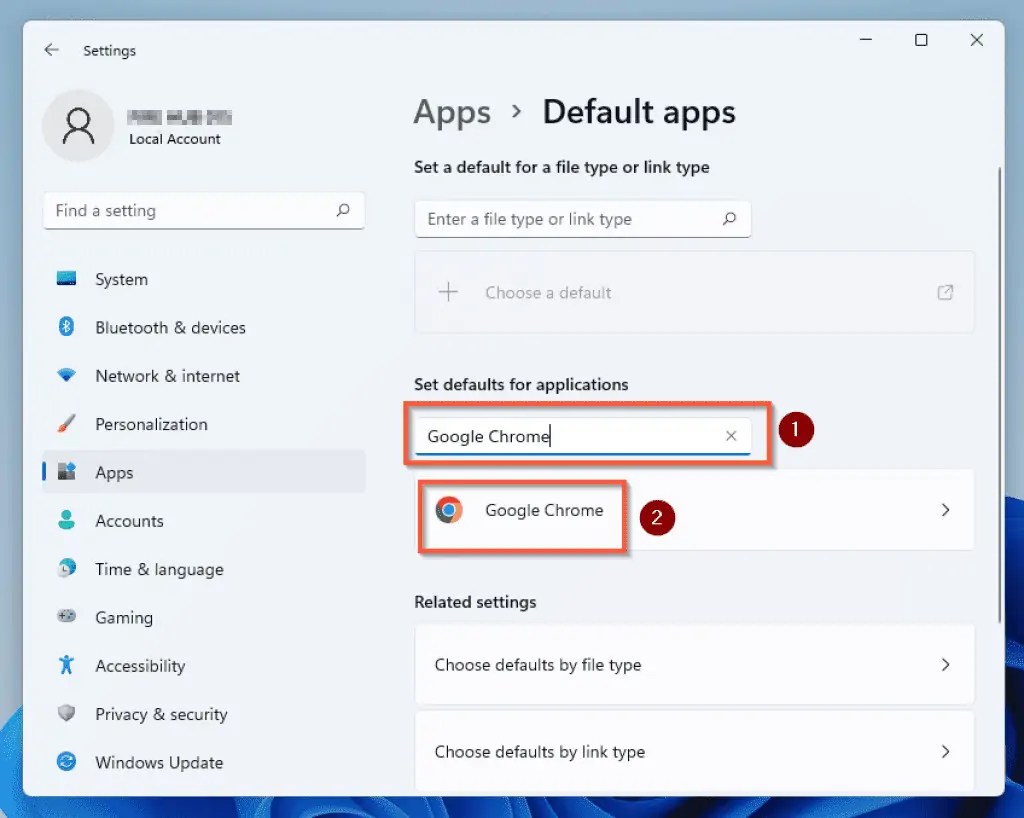Open System settings
This screenshot has height=818, width=1024.
tap(204, 279)
